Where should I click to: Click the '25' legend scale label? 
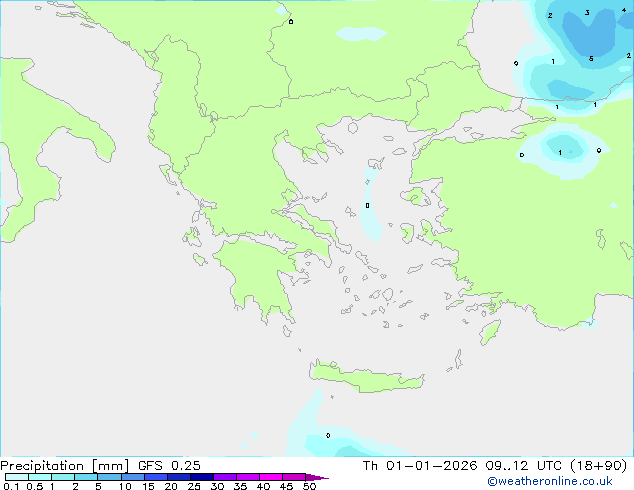click(194, 486)
